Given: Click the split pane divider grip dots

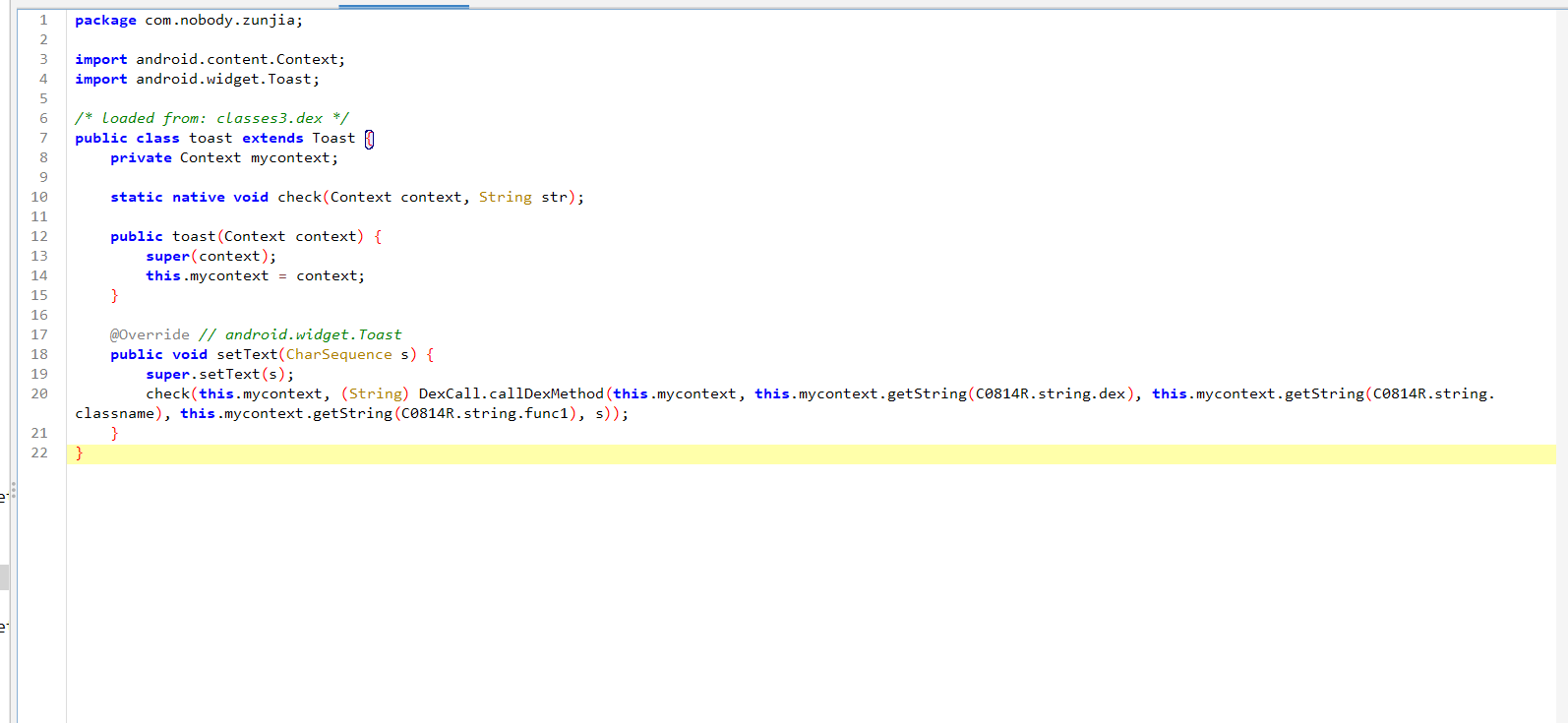Looking at the screenshot, I should [x=13, y=490].
